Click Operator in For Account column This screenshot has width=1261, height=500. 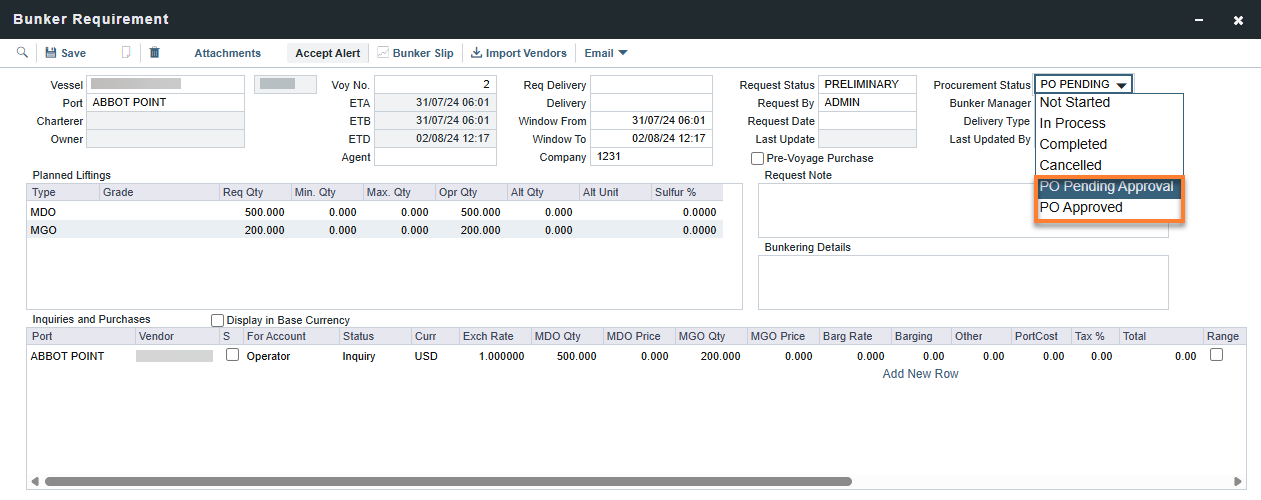pyautogui.click(x=268, y=356)
